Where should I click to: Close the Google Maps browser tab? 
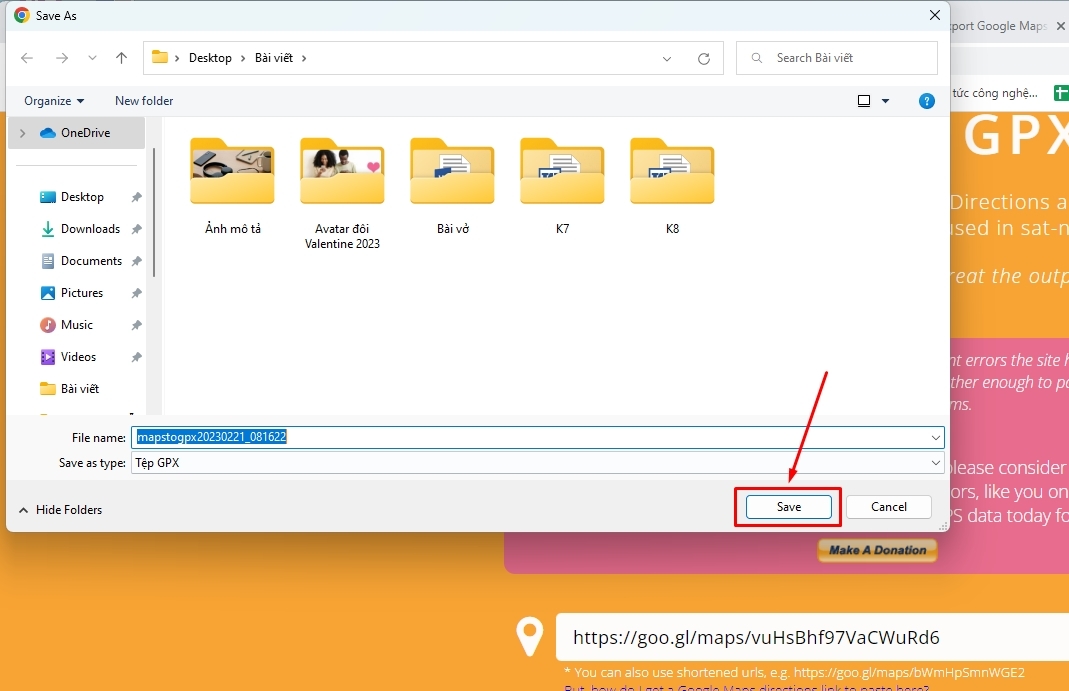pyautogui.click(x=1061, y=26)
